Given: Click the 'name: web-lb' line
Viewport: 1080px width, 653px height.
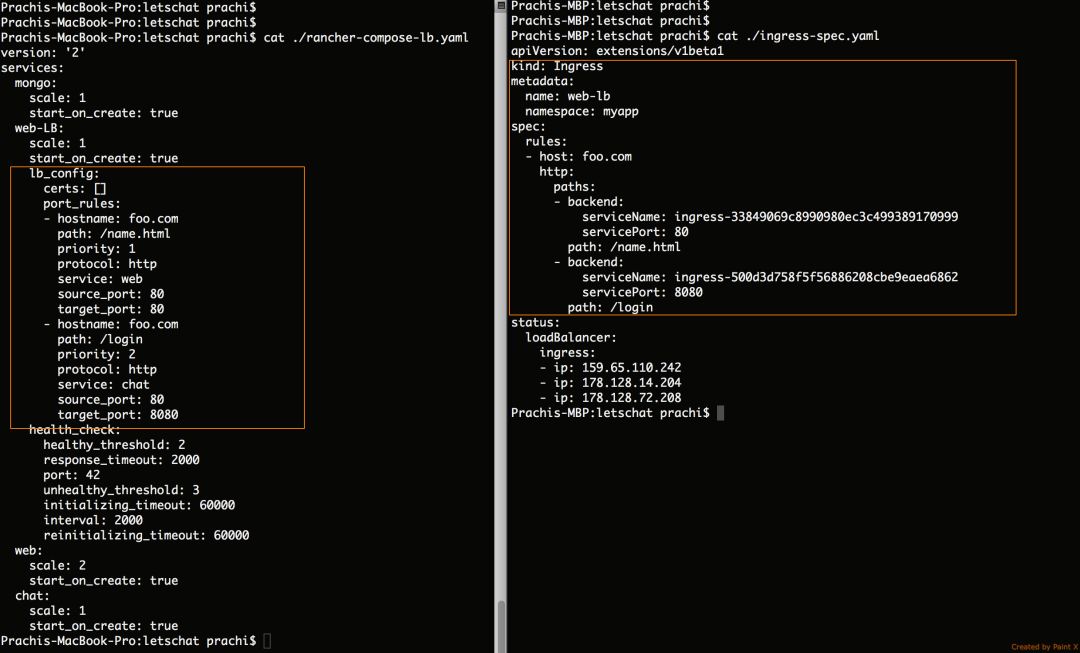Looking at the screenshot, I should (568, 96).
